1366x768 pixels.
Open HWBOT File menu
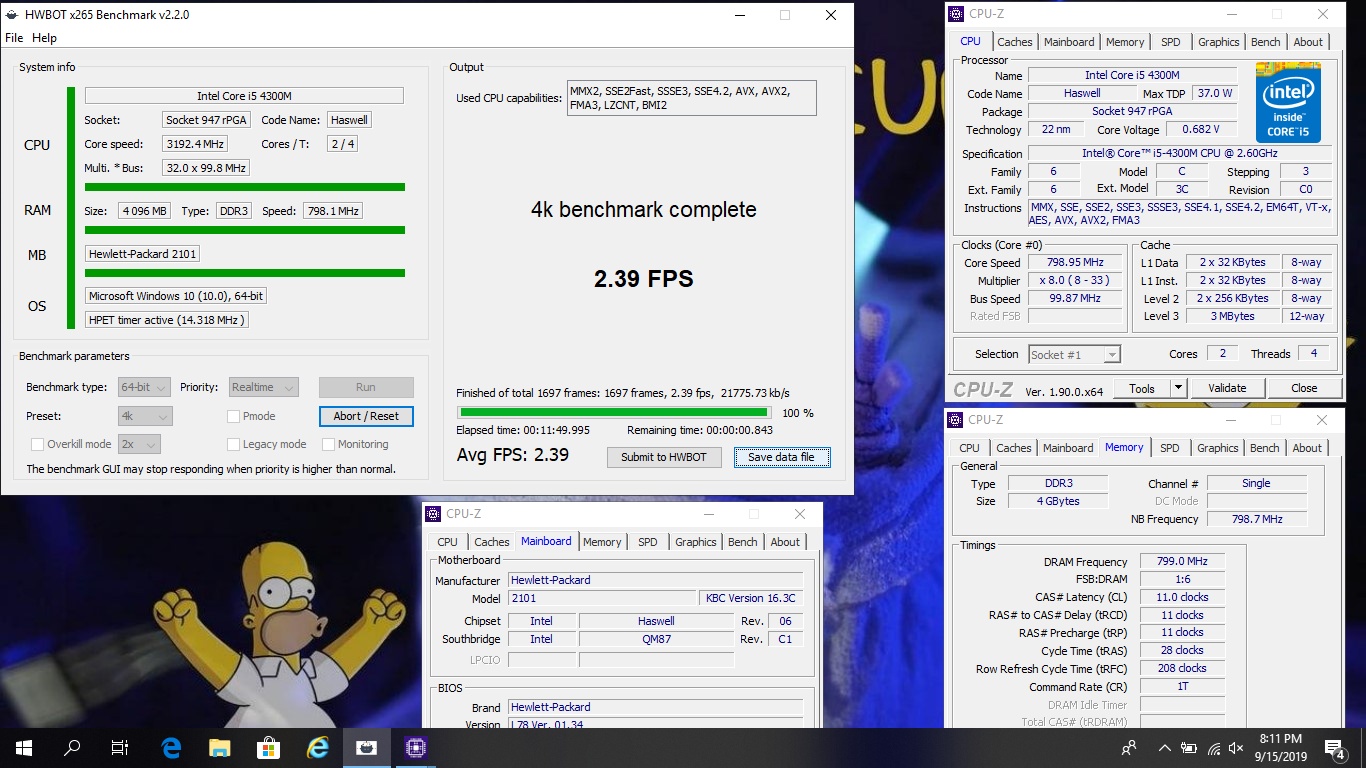(x=14, y=38)
